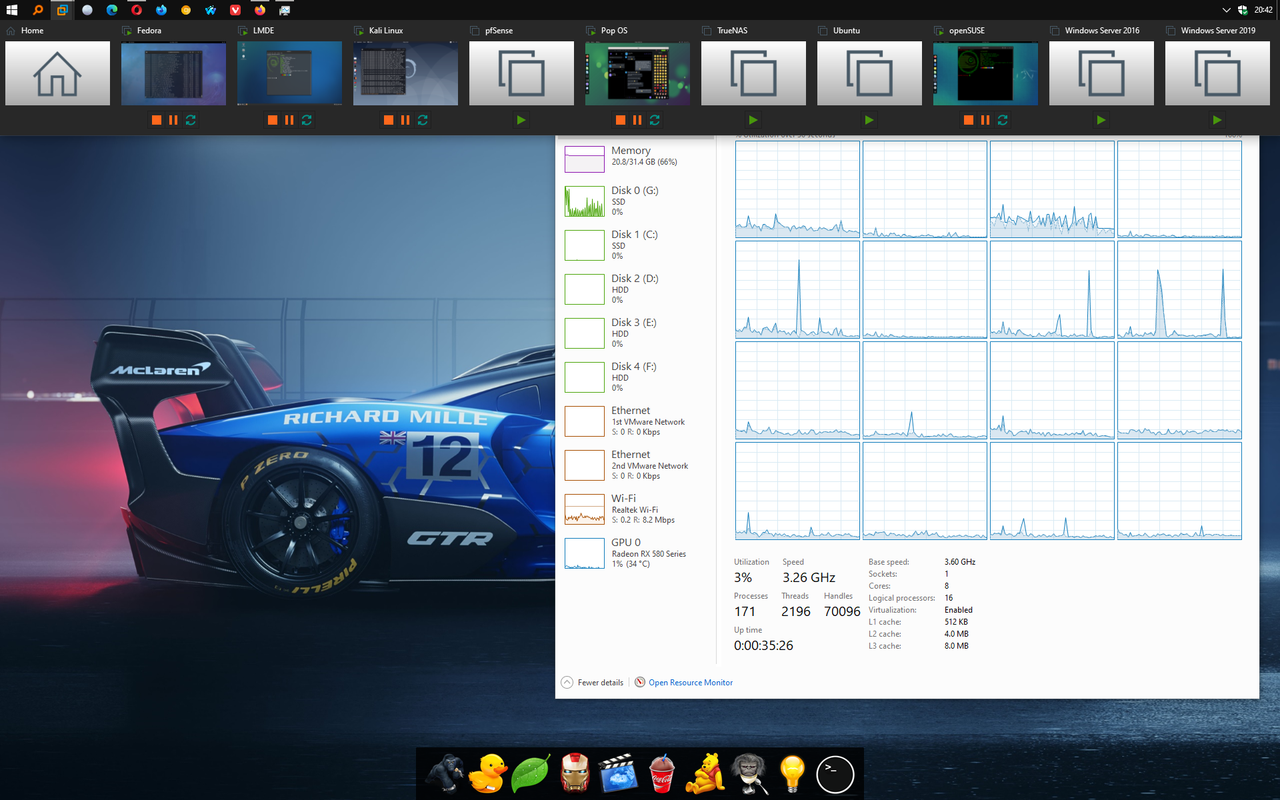Launch Microsoft Edge from the taskbar
The width and height of the screenshot is (1280, 800).
tap(112, 9)
